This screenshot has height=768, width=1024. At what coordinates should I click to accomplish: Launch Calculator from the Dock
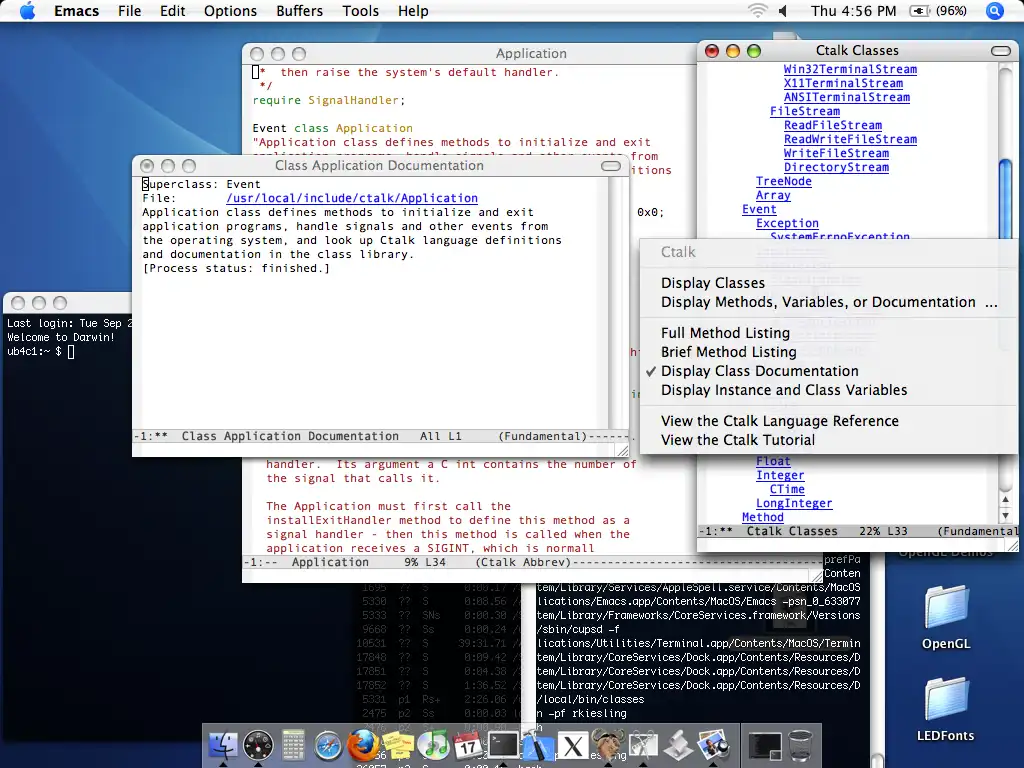[293, 744]
